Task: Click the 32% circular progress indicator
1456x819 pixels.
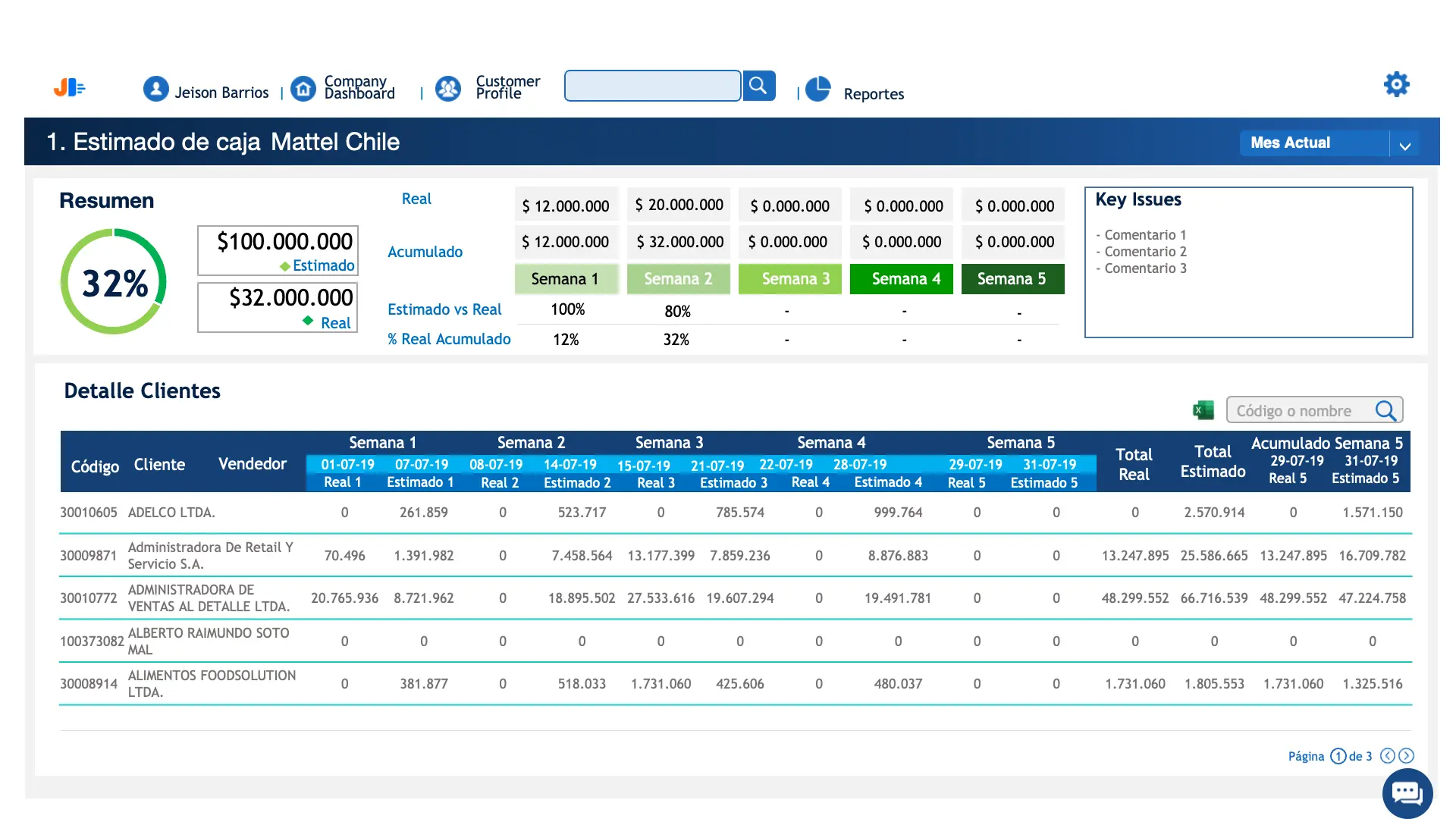Action: click(x=114, y=282)
